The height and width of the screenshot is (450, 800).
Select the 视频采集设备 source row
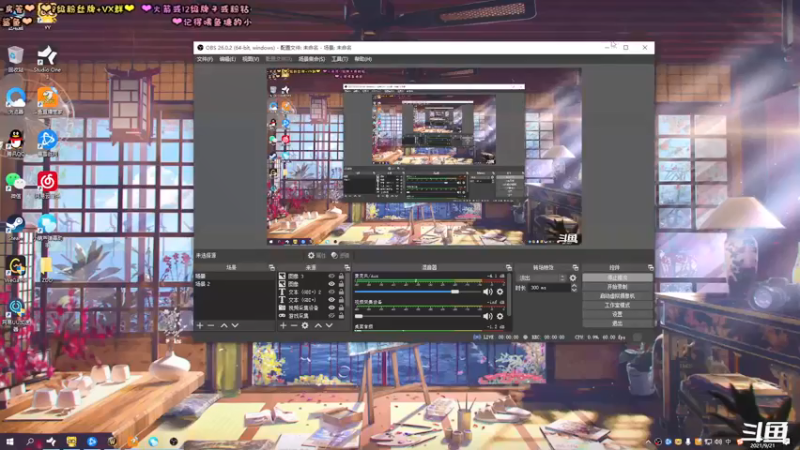(312, 308)
